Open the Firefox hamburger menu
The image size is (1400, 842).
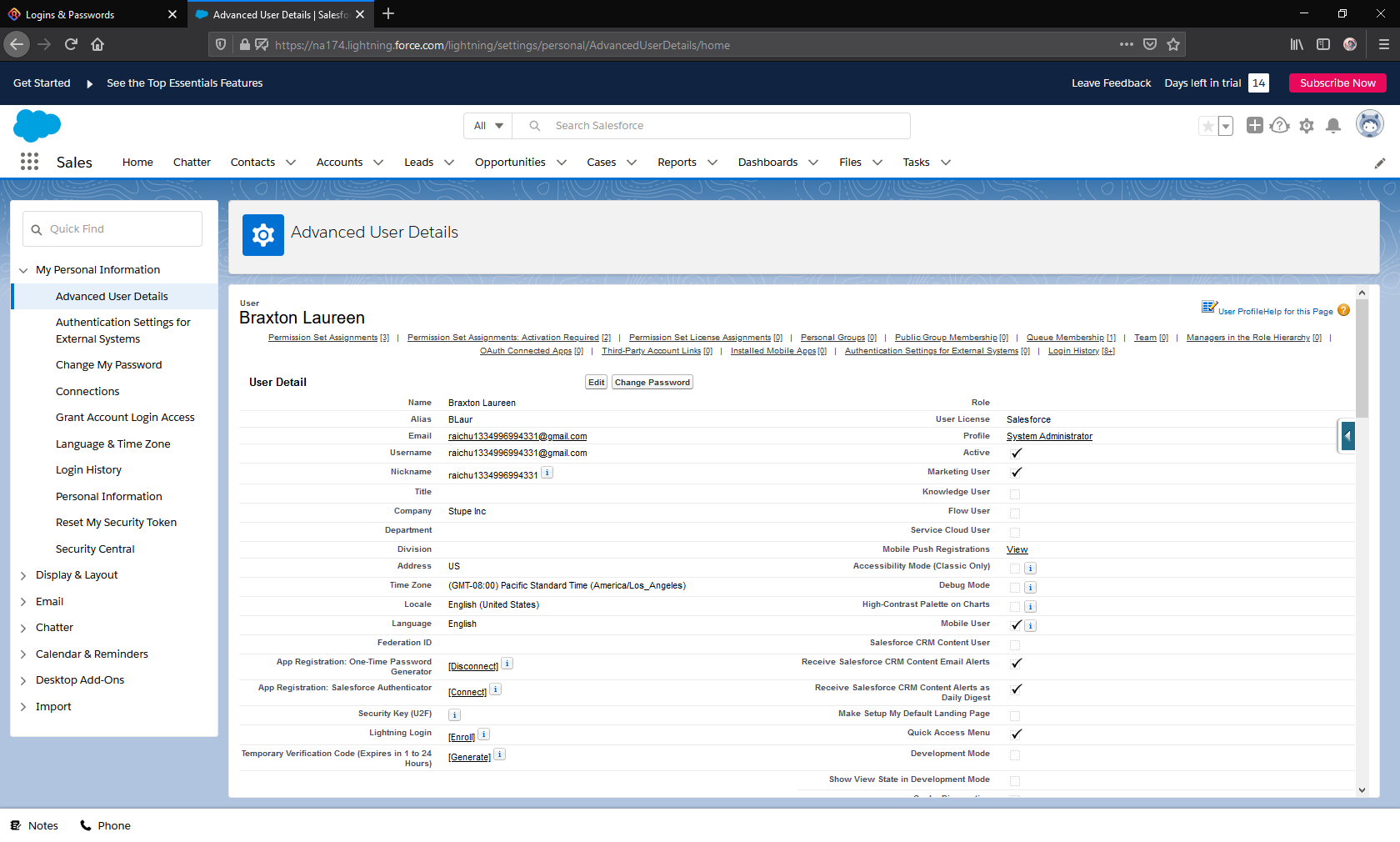tap(1383, 44)
